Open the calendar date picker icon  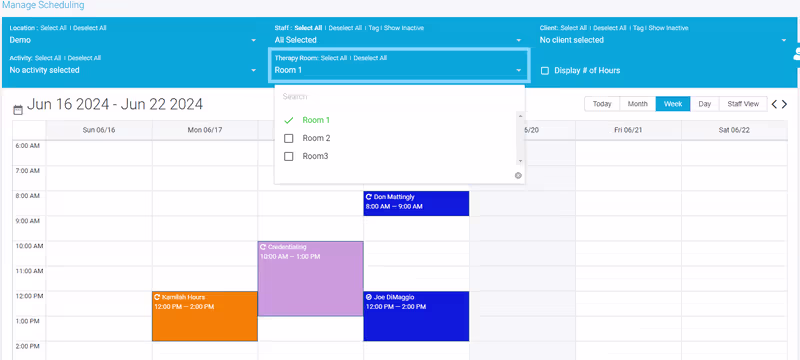pos(18,109)
